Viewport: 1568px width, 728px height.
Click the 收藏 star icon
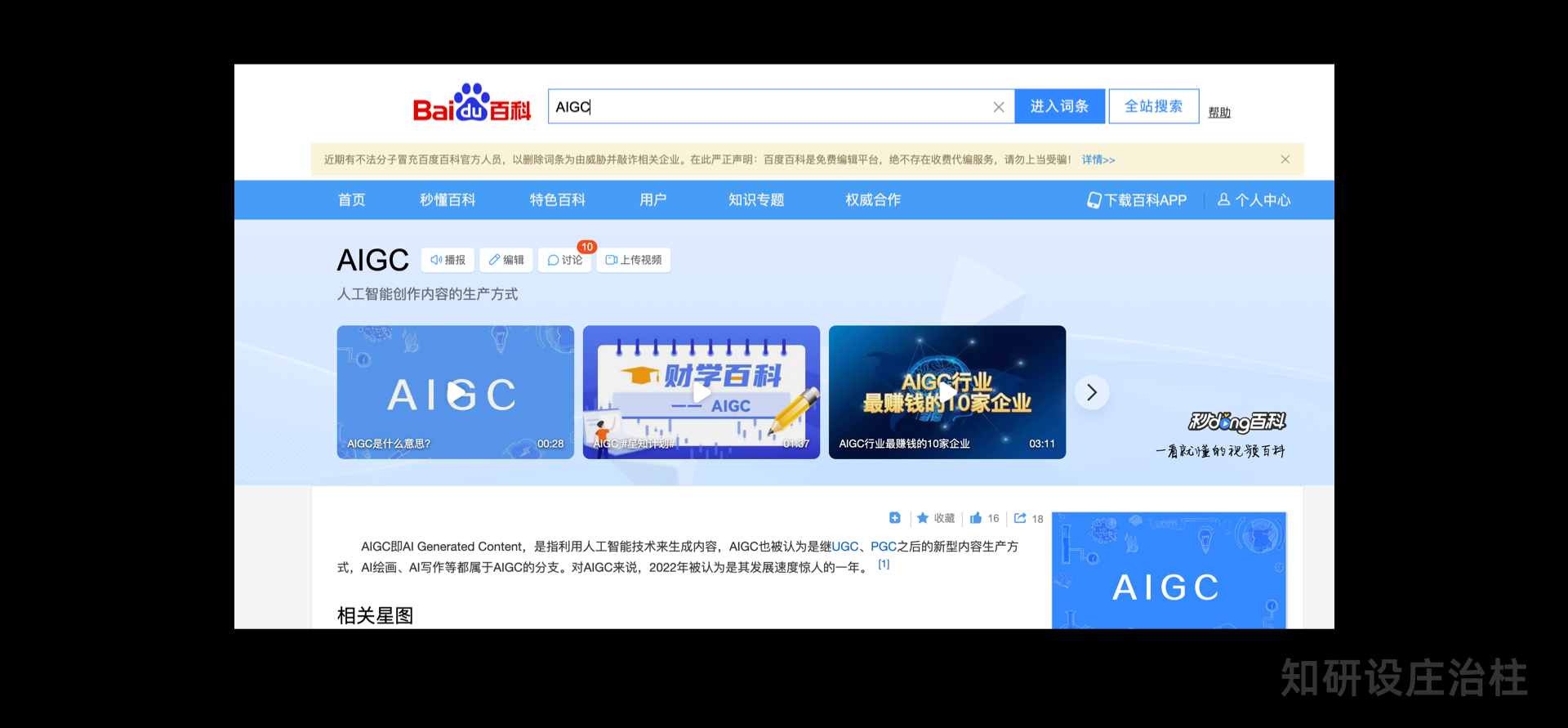[x=923, y=518]
